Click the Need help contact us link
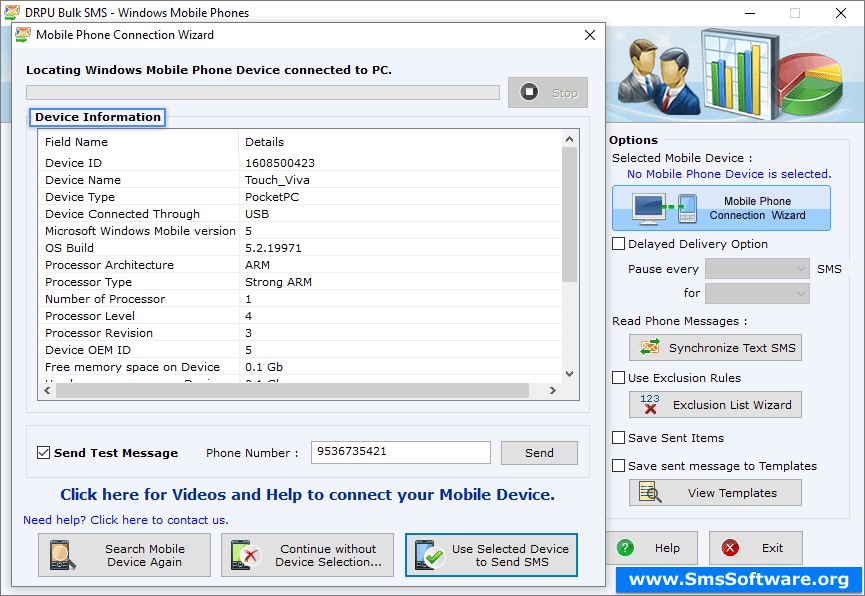 pyautogui.click(x=126, y=520)
